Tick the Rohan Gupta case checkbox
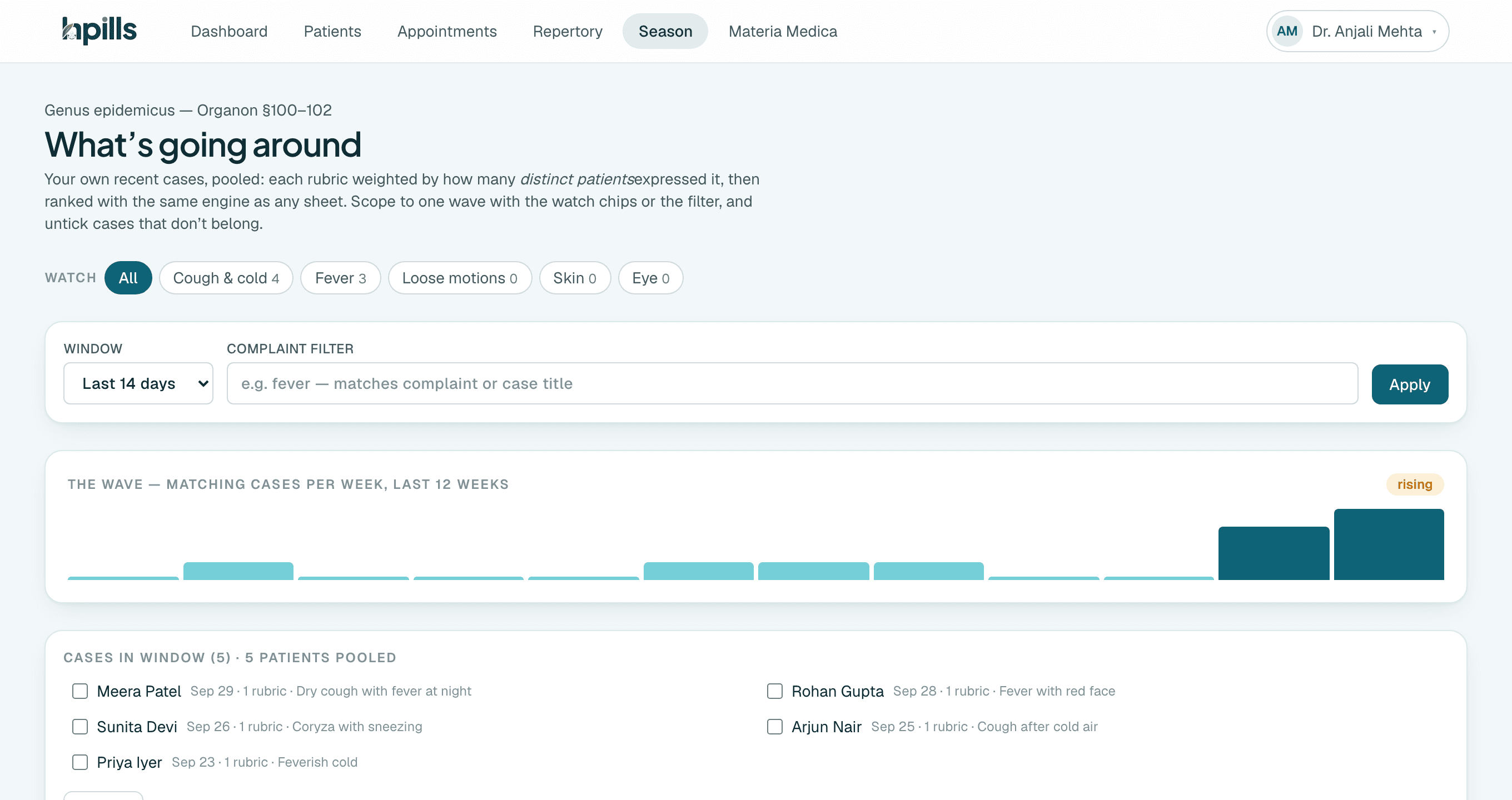This screenshot has width=1512, height=800. click(x=775, y=691)
